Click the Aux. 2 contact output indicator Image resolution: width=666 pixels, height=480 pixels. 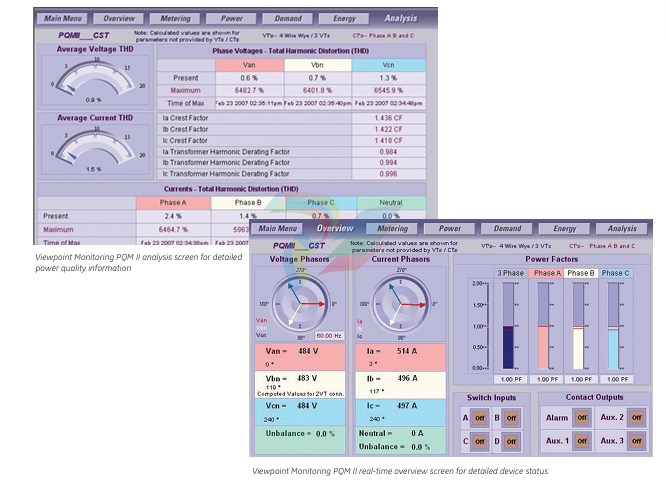point(637,417)
